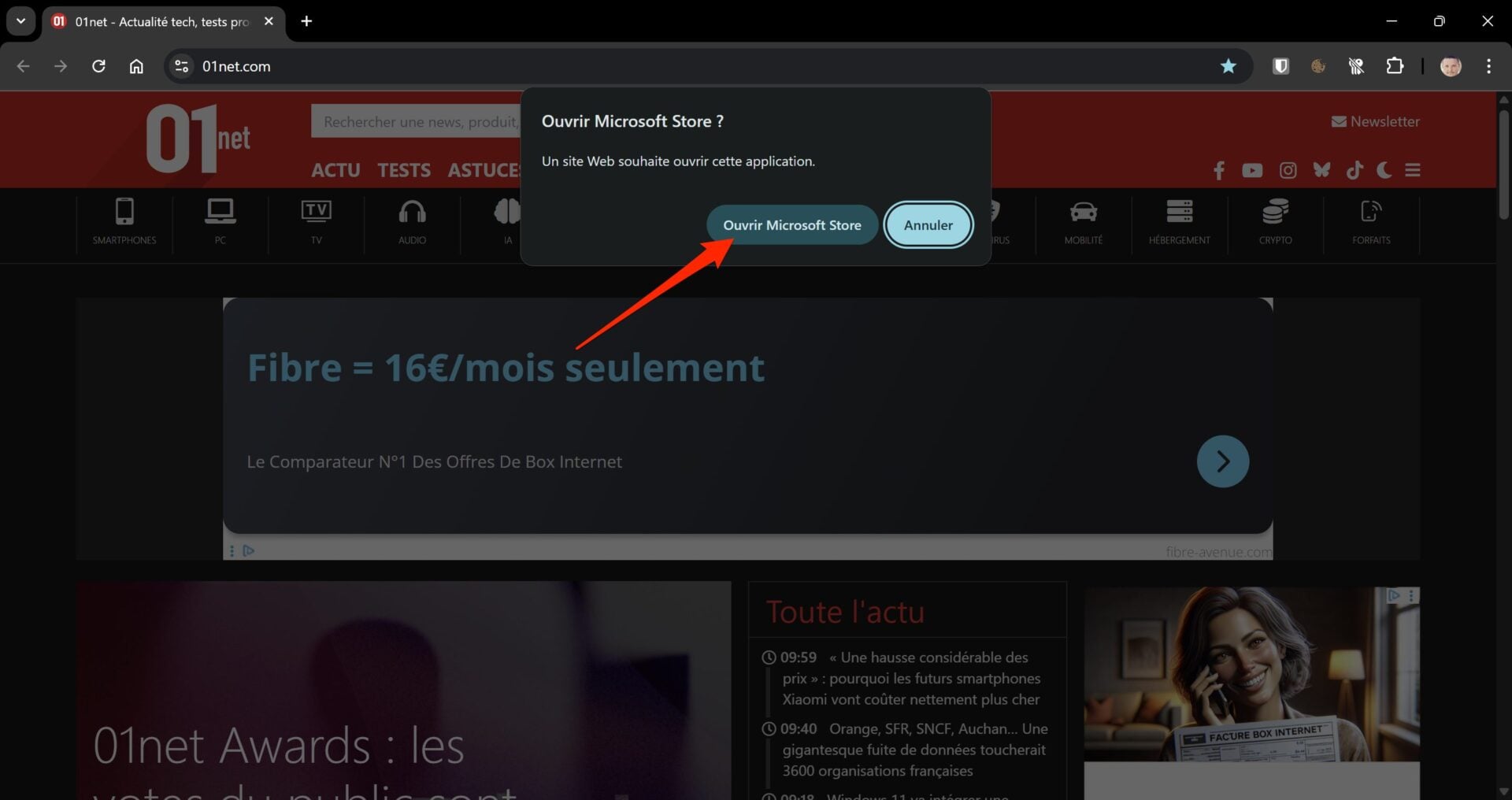The height and width of the screenshot is (800, 1512).
Task: Open the TESTS menu
Action: pos(404,170)
